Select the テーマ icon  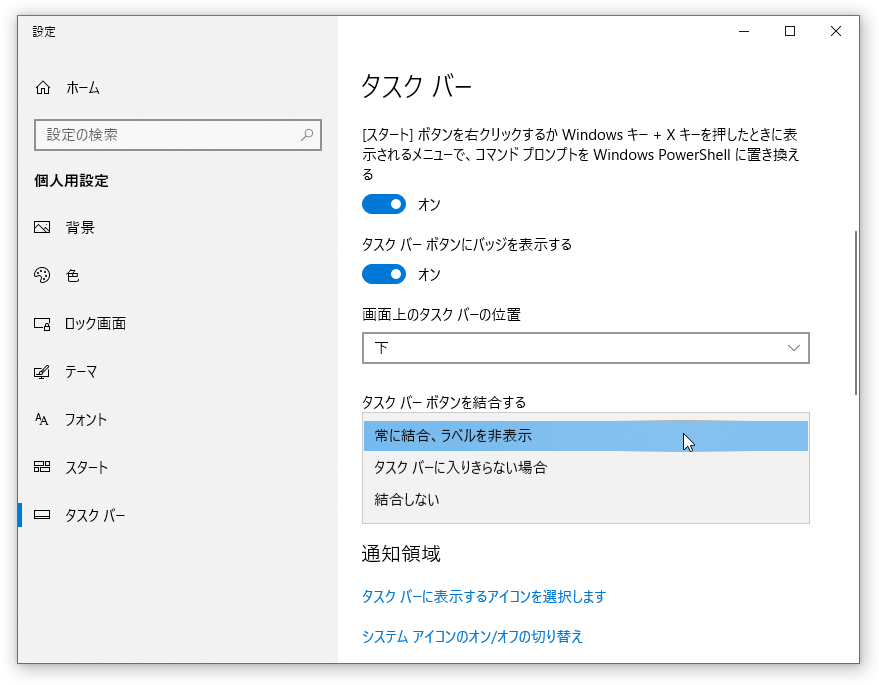[42, 372]
